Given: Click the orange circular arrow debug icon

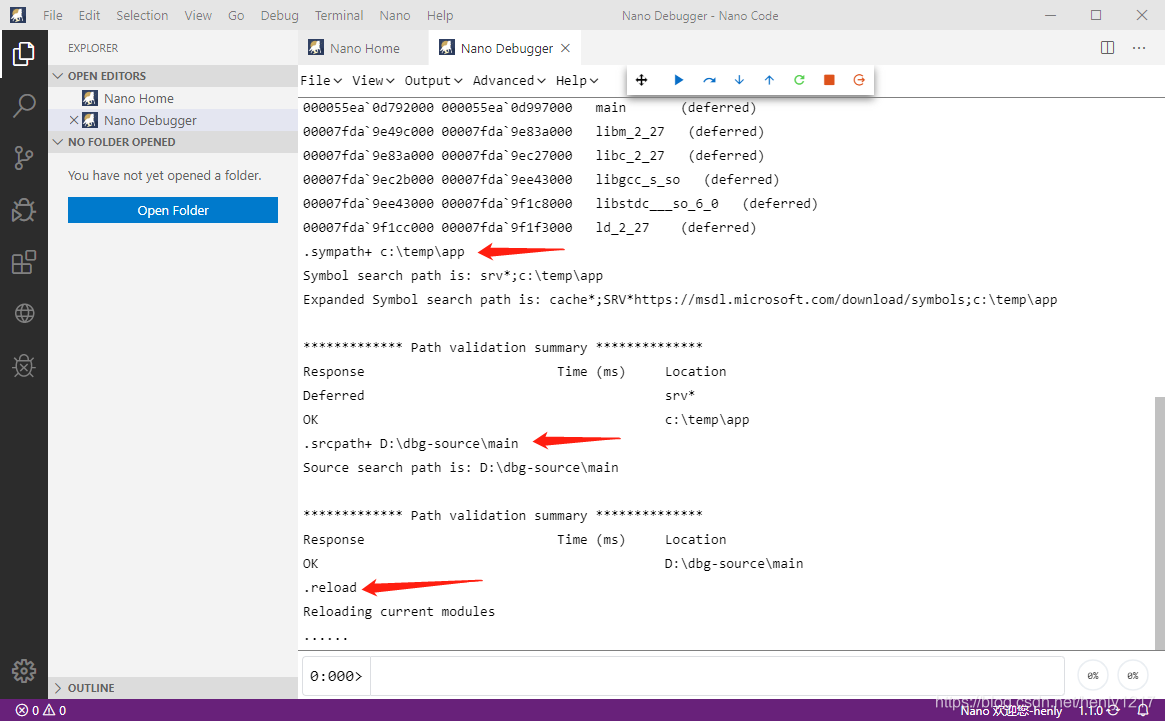Looking at the screenshot, I should (x=859, y=80).
